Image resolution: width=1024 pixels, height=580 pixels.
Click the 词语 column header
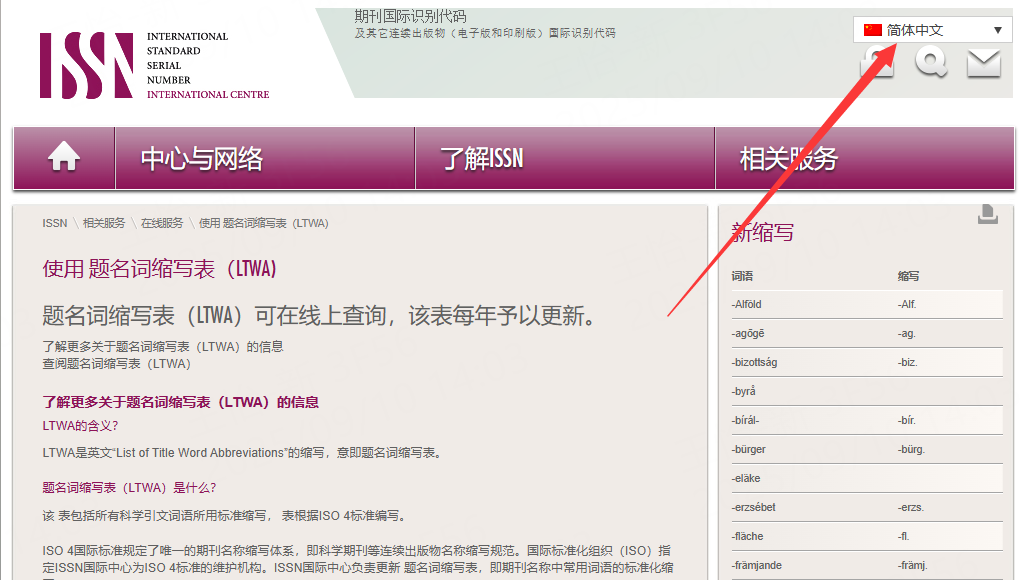click(x=743, y=276)
